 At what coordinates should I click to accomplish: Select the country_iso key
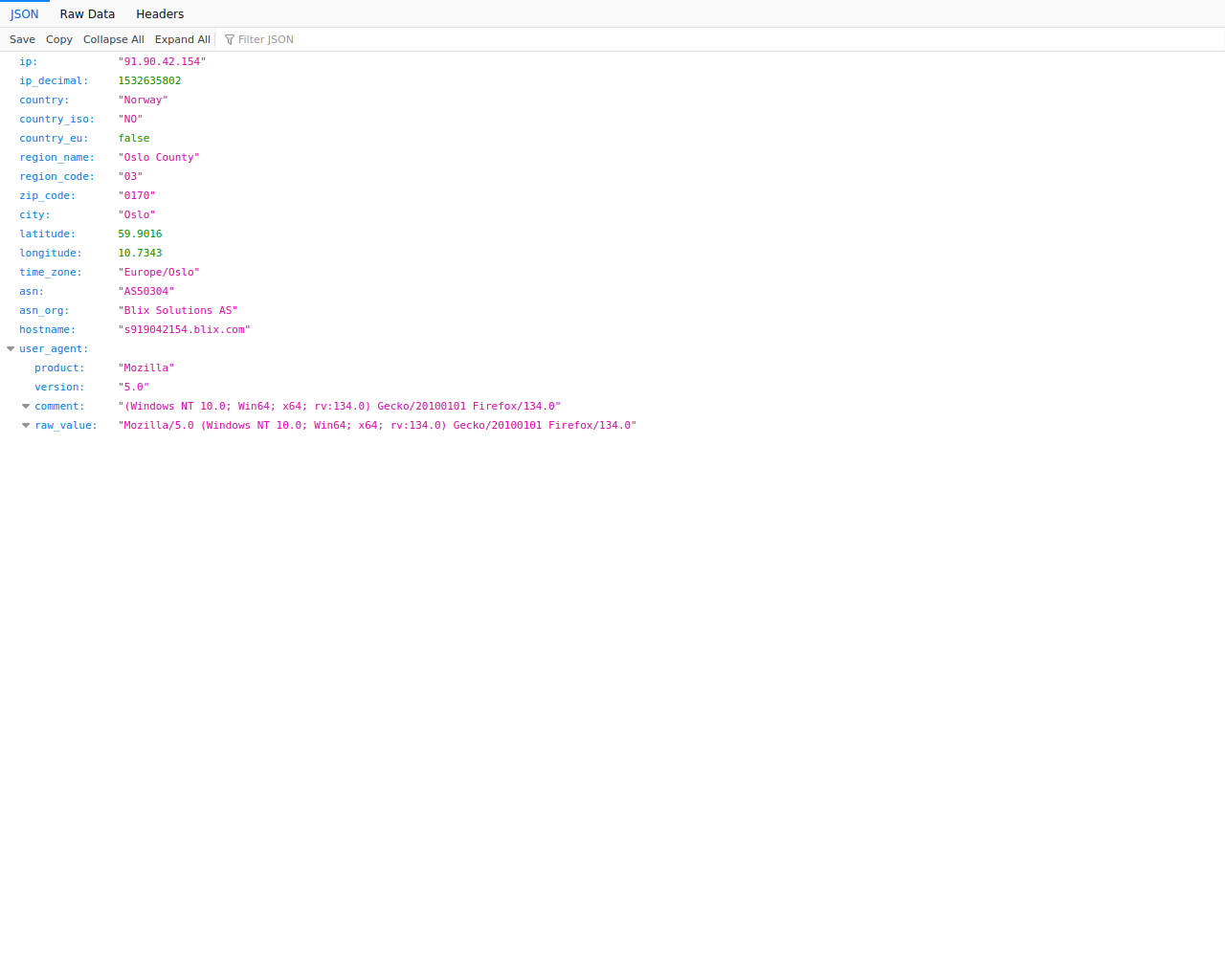tap(57, 120)
